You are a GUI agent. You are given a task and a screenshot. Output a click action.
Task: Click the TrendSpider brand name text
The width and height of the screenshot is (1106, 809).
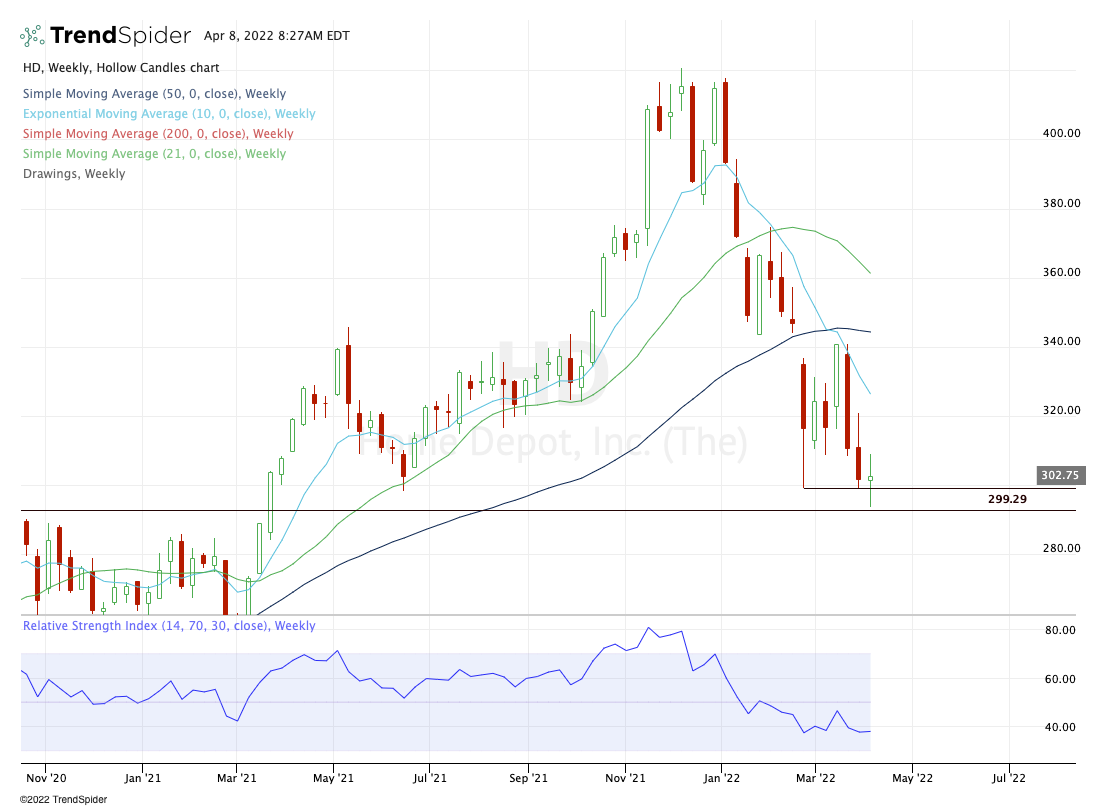[120, 35]
